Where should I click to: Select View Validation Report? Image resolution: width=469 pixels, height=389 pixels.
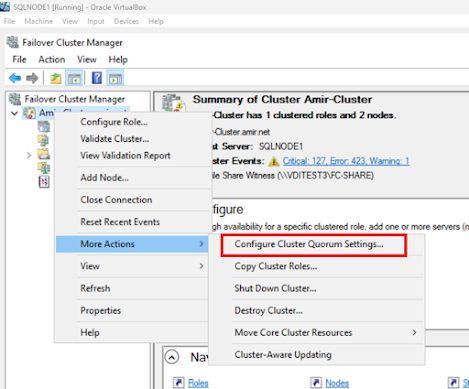(x=125, y=156)
